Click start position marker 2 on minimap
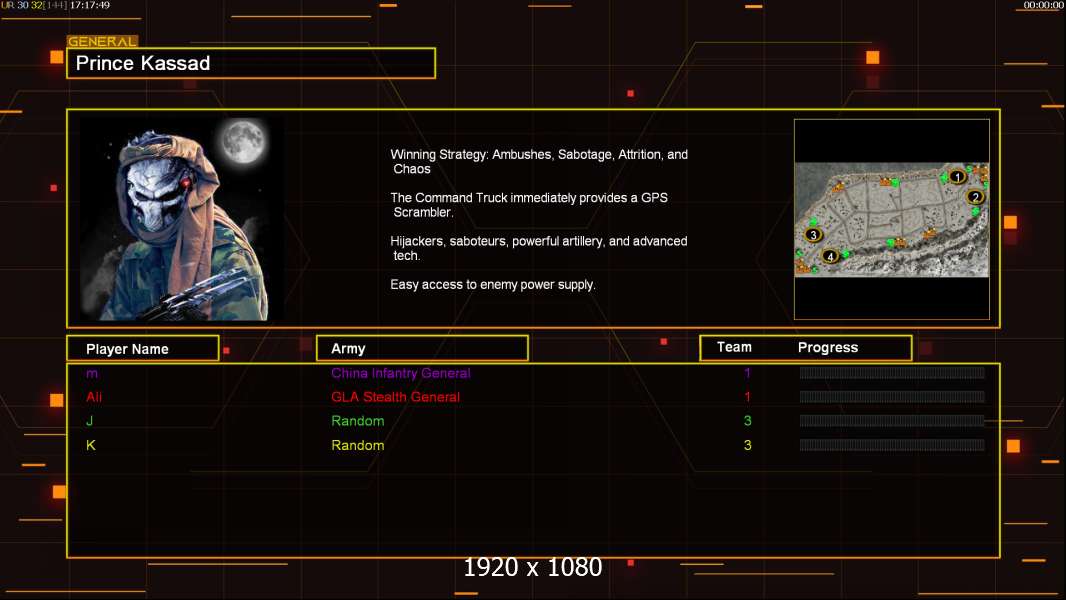Viewport: 1066px width, 600px height. (975, 197)
